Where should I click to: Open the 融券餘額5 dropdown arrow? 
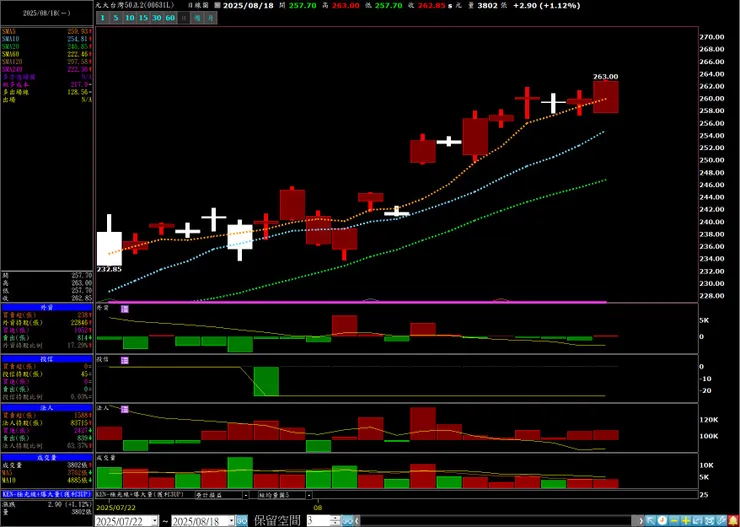(309, 495)
